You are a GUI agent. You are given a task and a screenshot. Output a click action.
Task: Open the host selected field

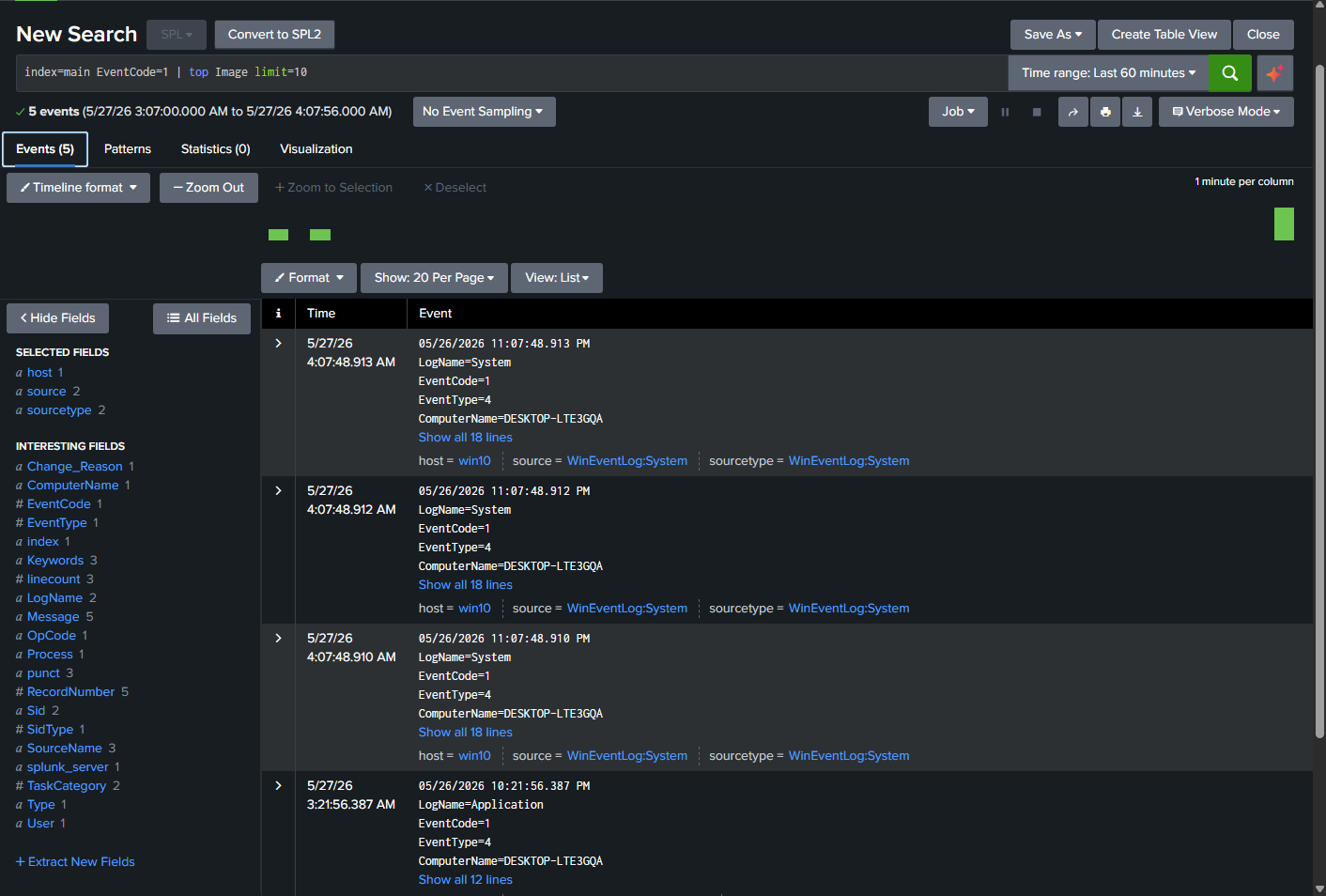pyautogui.click(x=39, y=373)
